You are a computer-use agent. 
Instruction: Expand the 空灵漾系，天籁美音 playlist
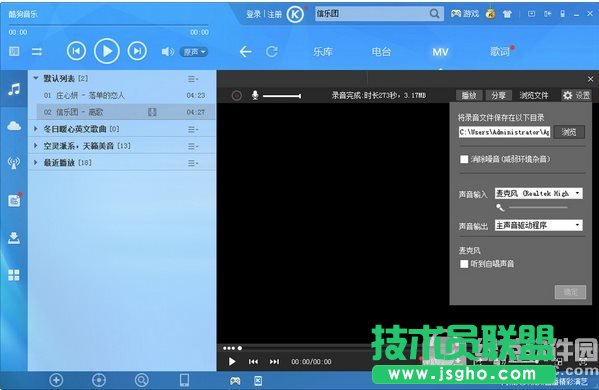tap(36, 146)
